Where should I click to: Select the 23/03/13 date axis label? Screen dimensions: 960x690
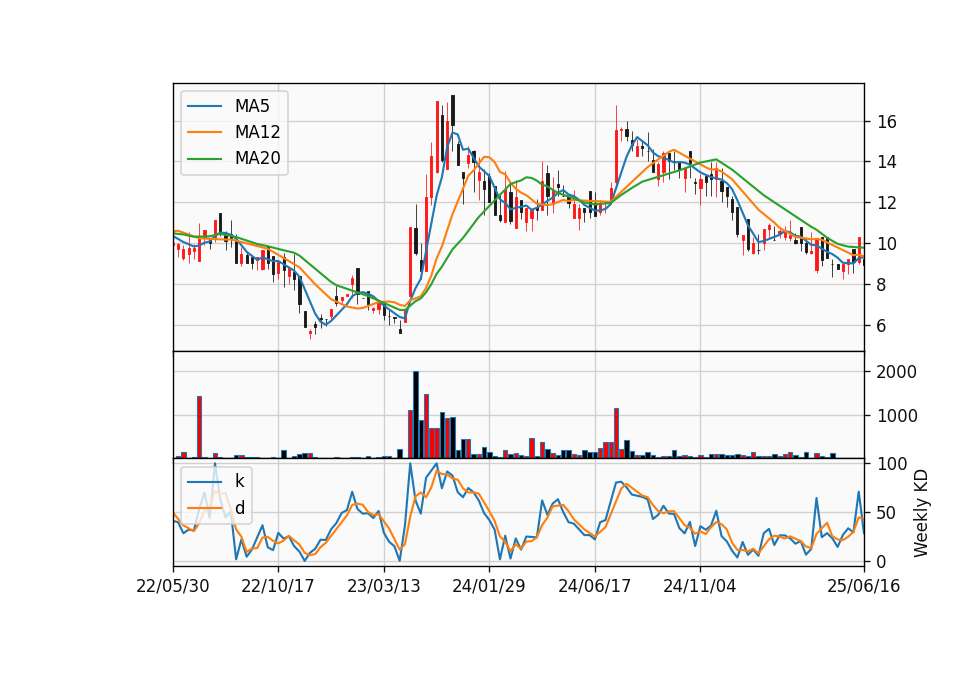coord(384,586)
